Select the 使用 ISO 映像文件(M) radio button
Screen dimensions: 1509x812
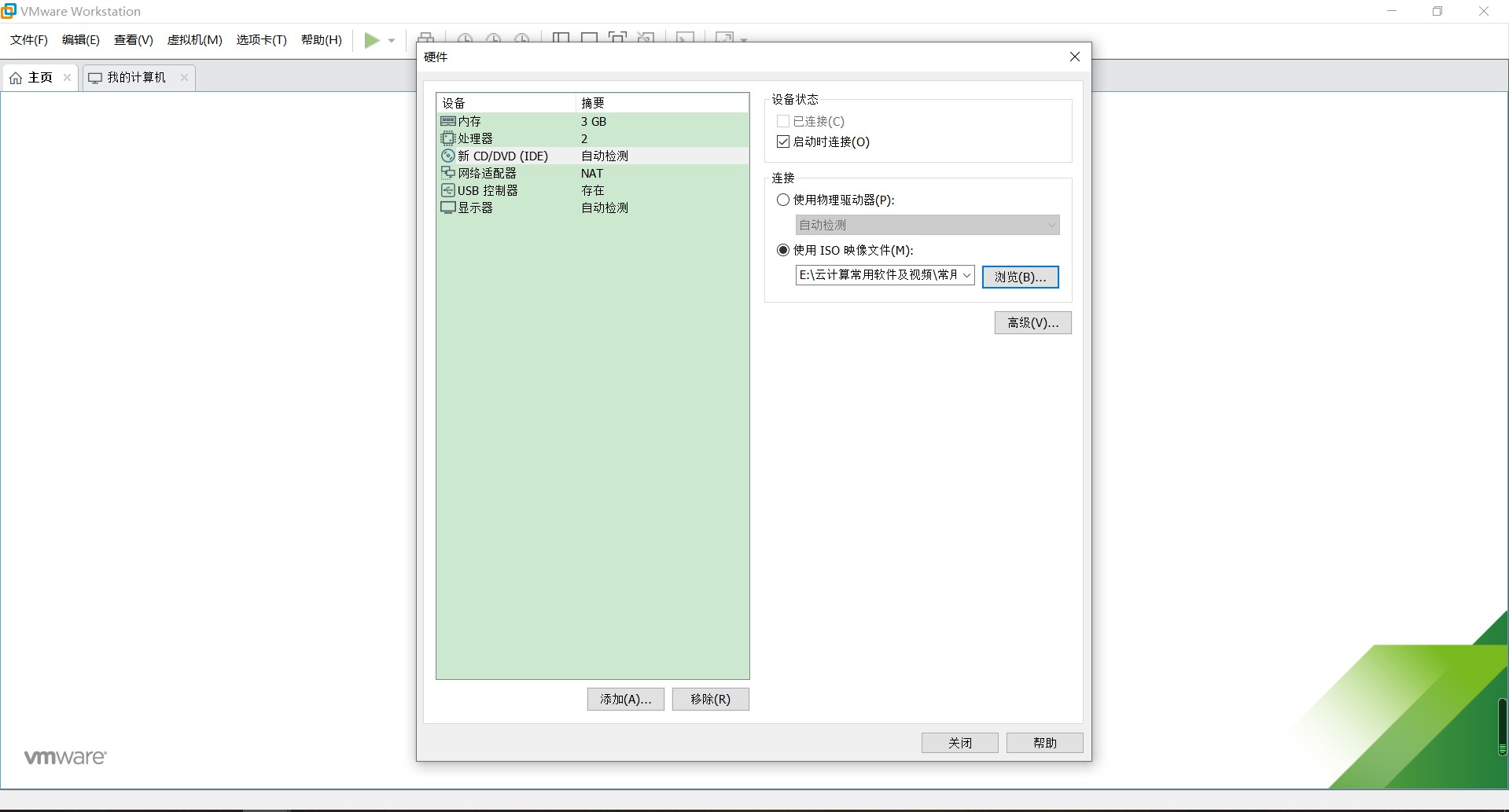(783, 250)
